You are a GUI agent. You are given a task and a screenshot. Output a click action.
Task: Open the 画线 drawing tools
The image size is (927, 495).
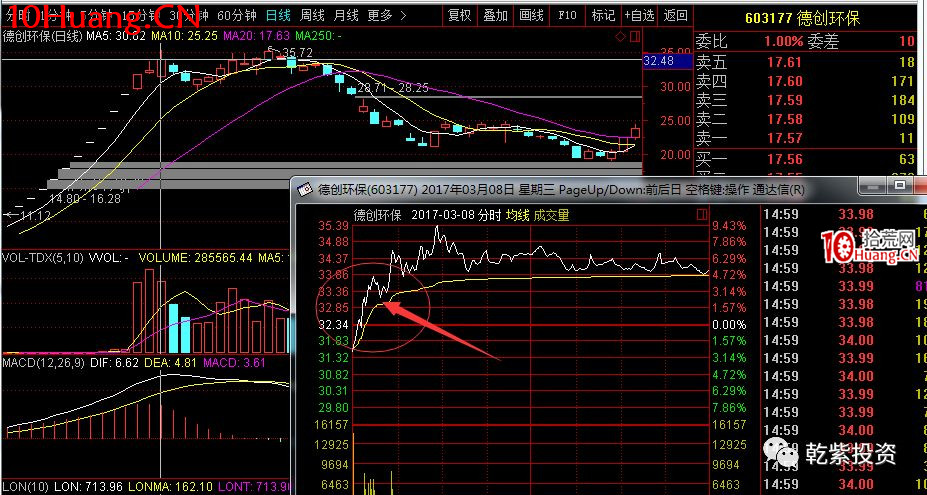(531, 15)
